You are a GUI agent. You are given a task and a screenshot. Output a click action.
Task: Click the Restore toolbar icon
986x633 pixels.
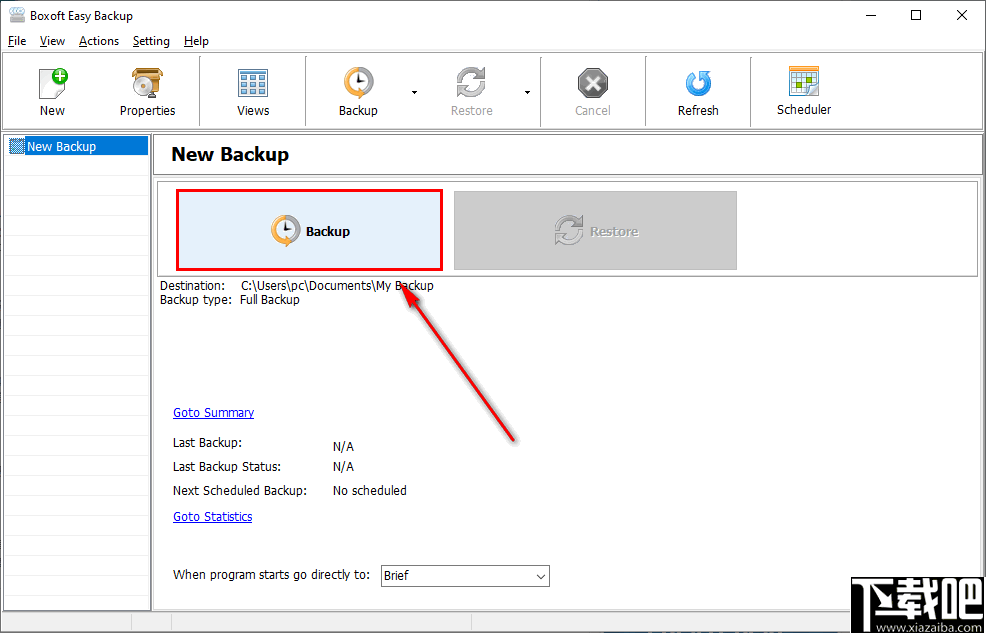pyautogui.click(x=471, y=90)
